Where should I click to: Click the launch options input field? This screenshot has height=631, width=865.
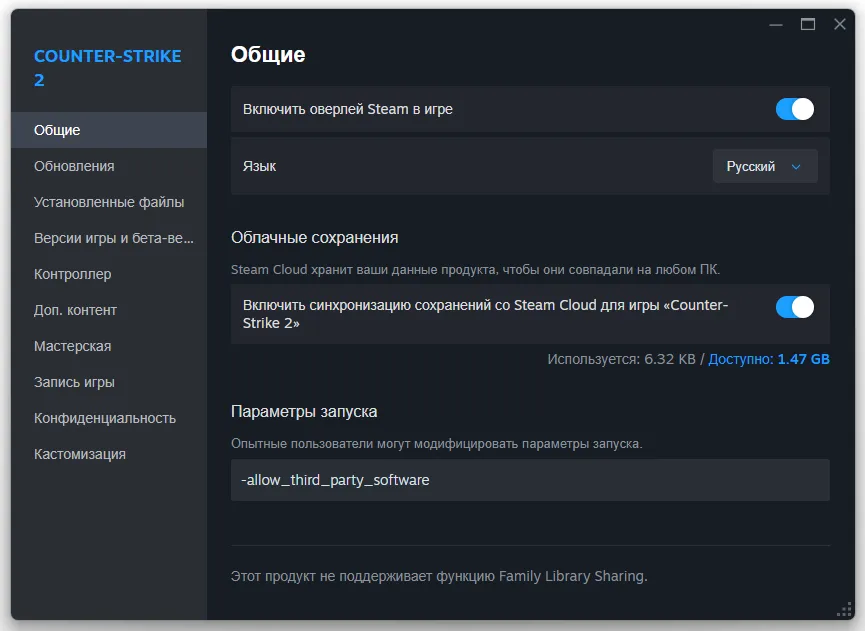[530, 480]
